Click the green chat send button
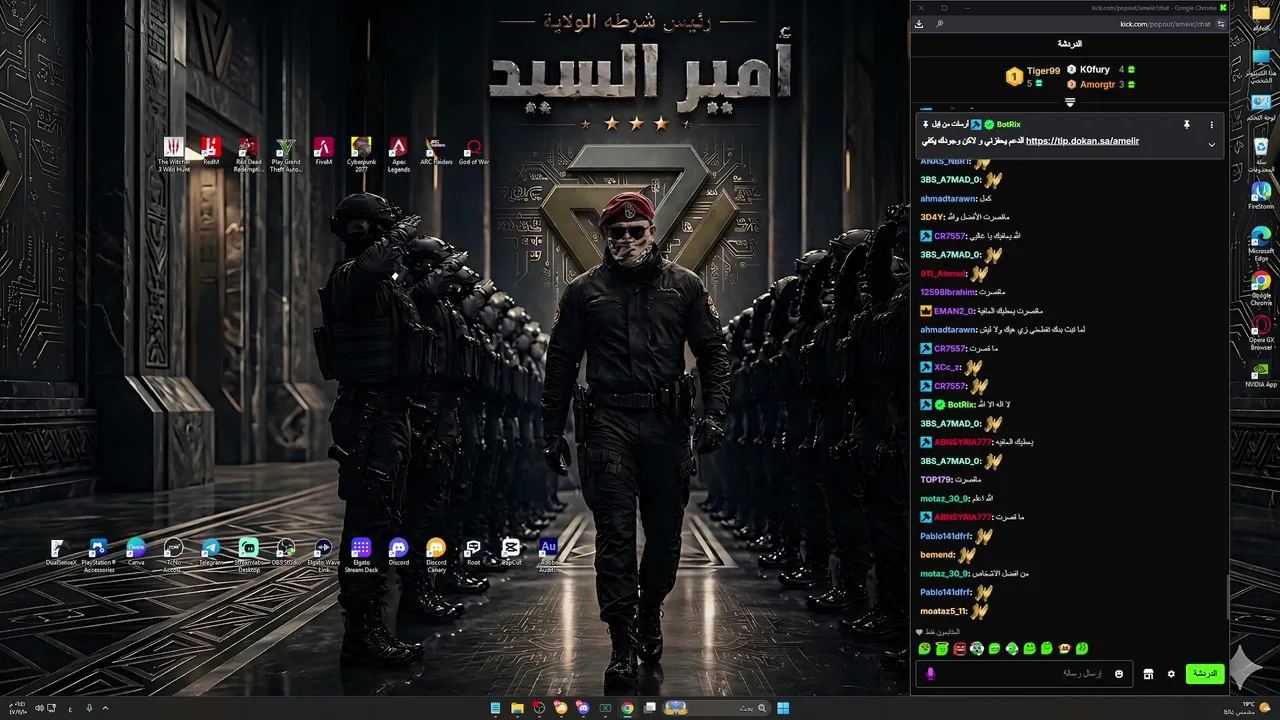This screenshot has width=1280, height=720. click(1205, 674)
